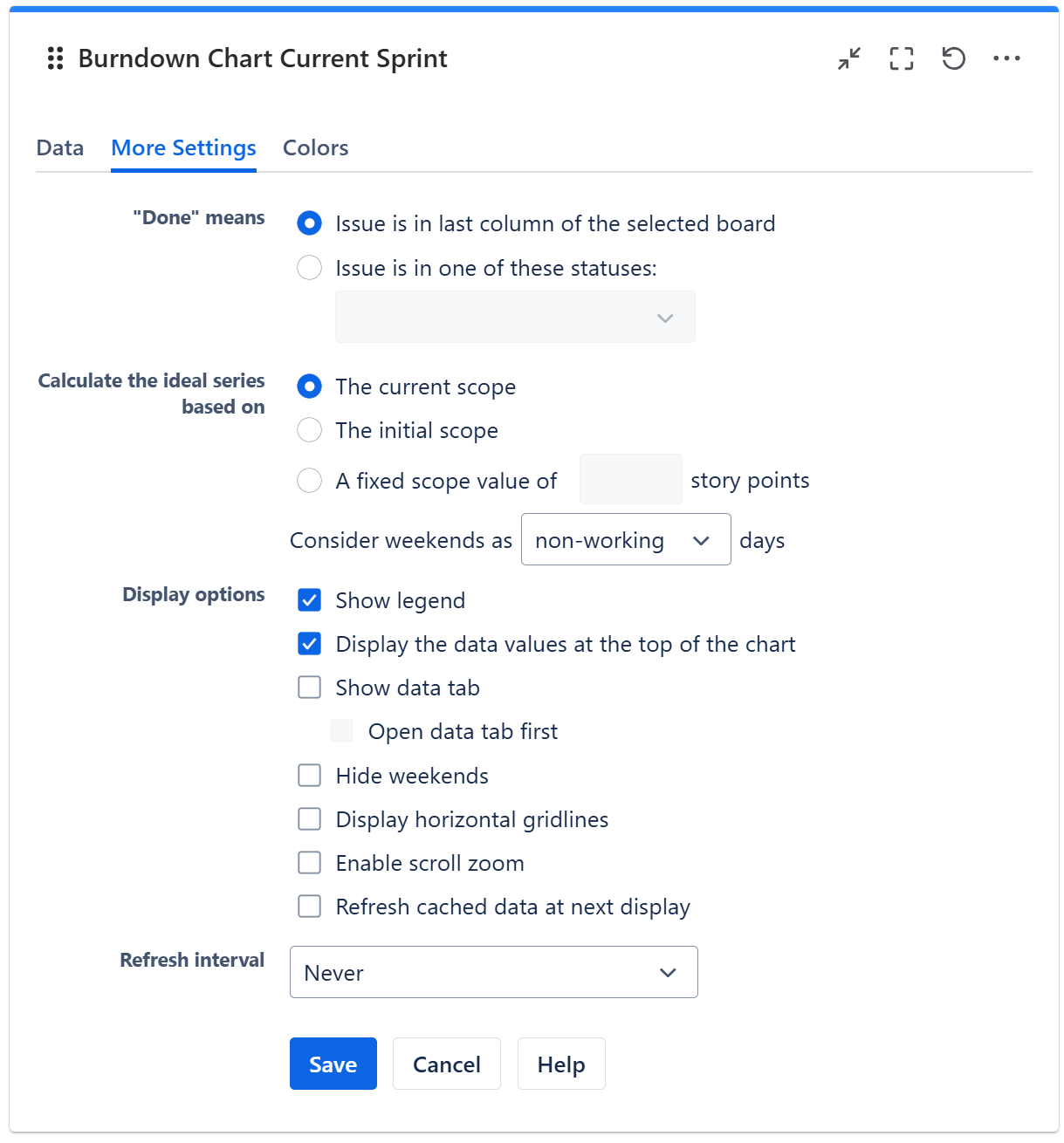Screen dimensions: 1064x1143
Task: Click the gadget drag handle icon
Action: click(x=55, y=58)
